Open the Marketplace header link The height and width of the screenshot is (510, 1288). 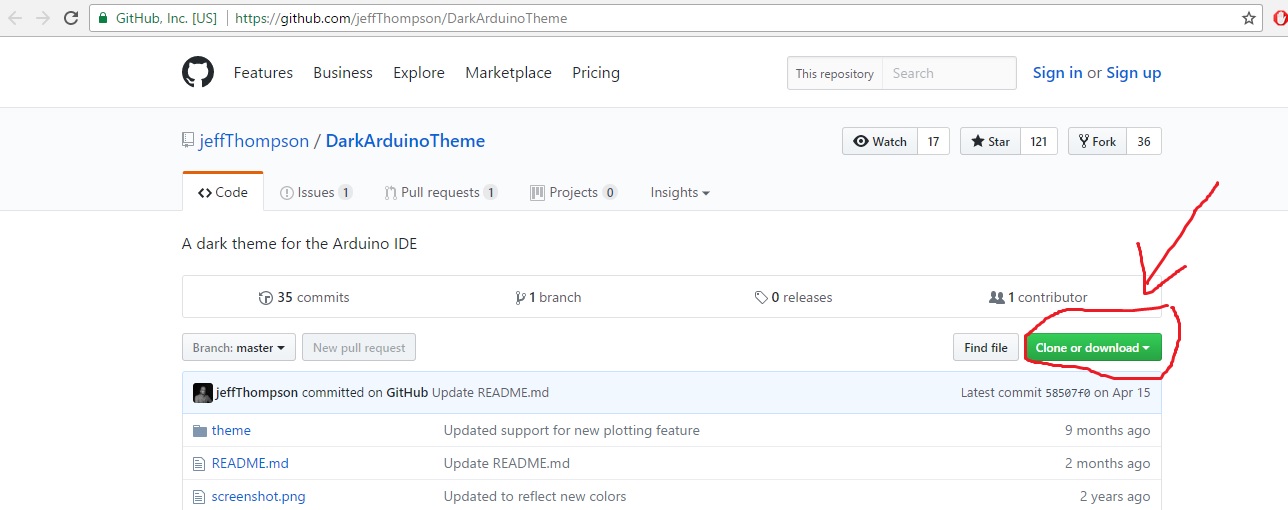[508, 73]
